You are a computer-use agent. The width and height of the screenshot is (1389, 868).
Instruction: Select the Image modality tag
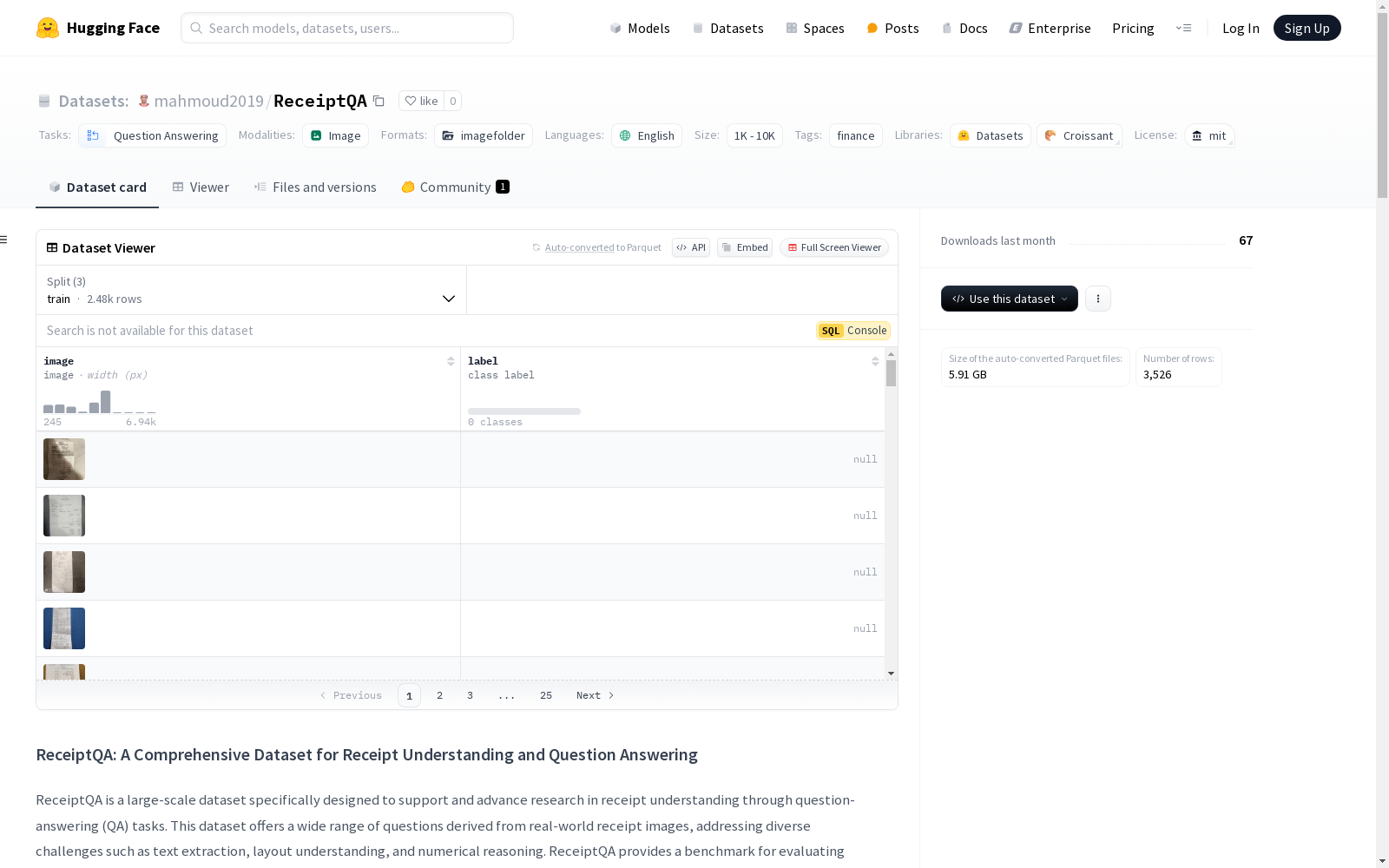[x=335, y=135]
